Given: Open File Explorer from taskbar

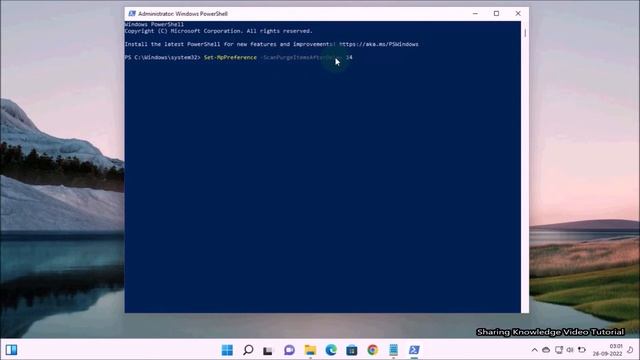Looking at the screenshot, I should [x=310, y=350].
